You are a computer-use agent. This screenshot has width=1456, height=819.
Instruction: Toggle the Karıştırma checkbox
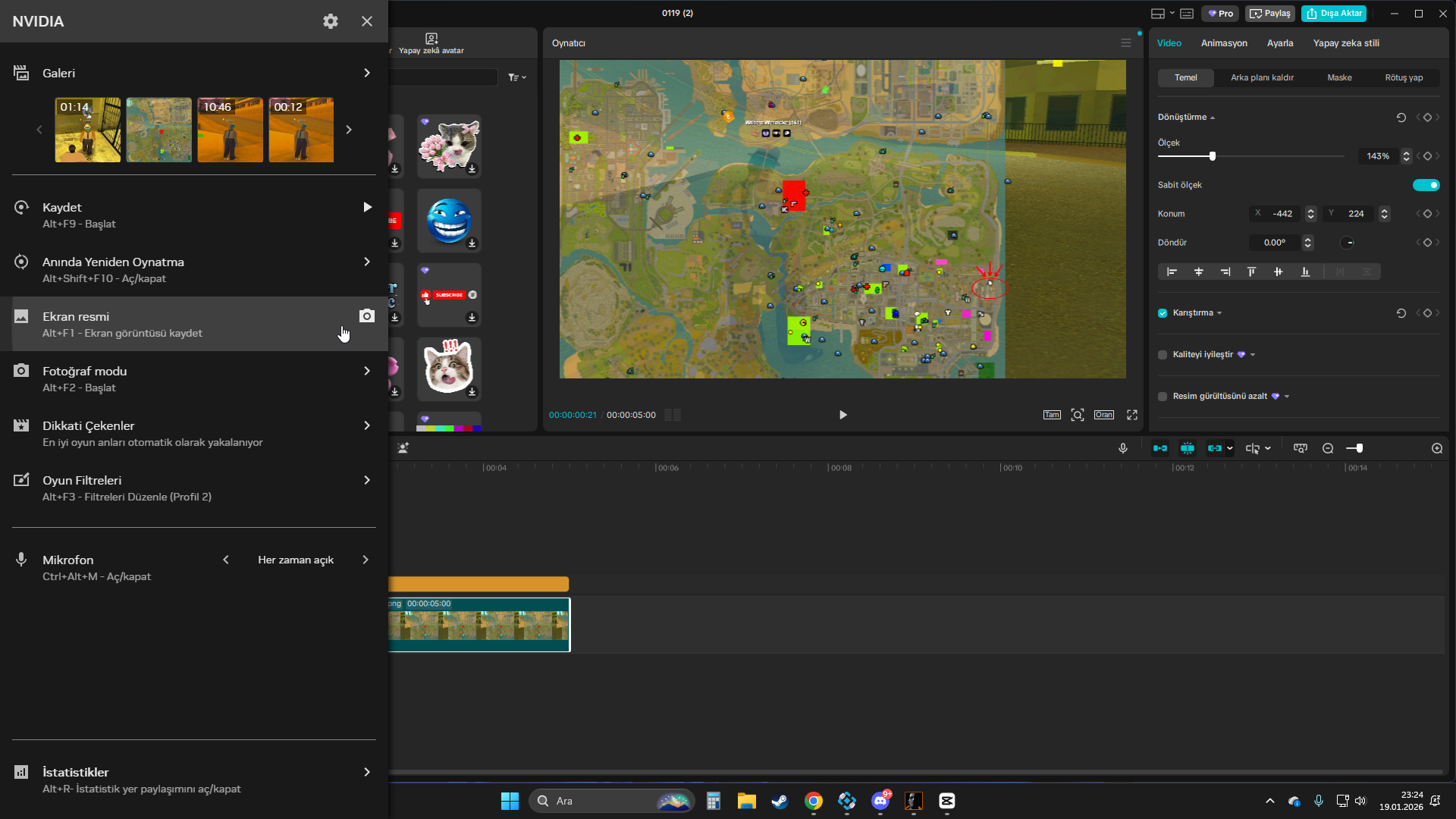click(1163, 313)
